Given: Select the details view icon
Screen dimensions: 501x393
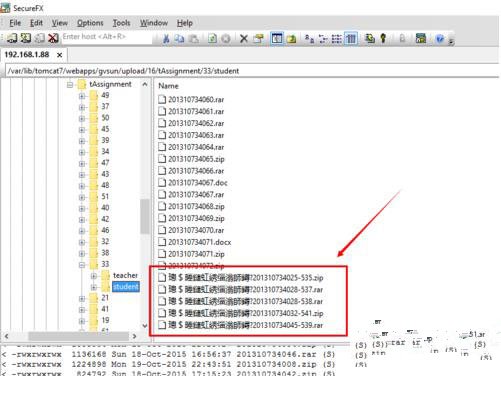Looking at the screenshot, I should [x=351, y=39].
